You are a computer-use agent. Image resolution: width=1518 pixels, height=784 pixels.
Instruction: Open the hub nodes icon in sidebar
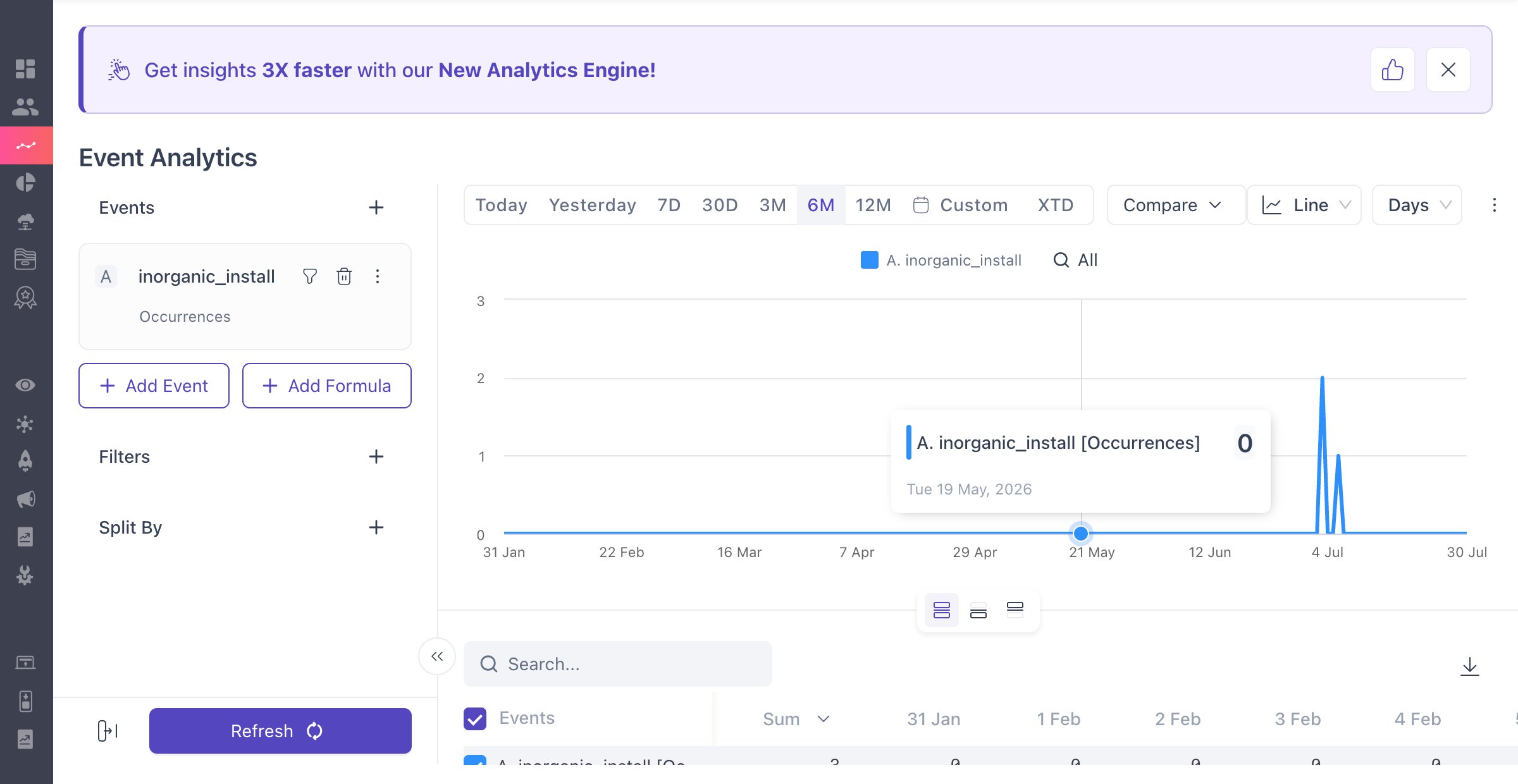(x=25, y=424)
